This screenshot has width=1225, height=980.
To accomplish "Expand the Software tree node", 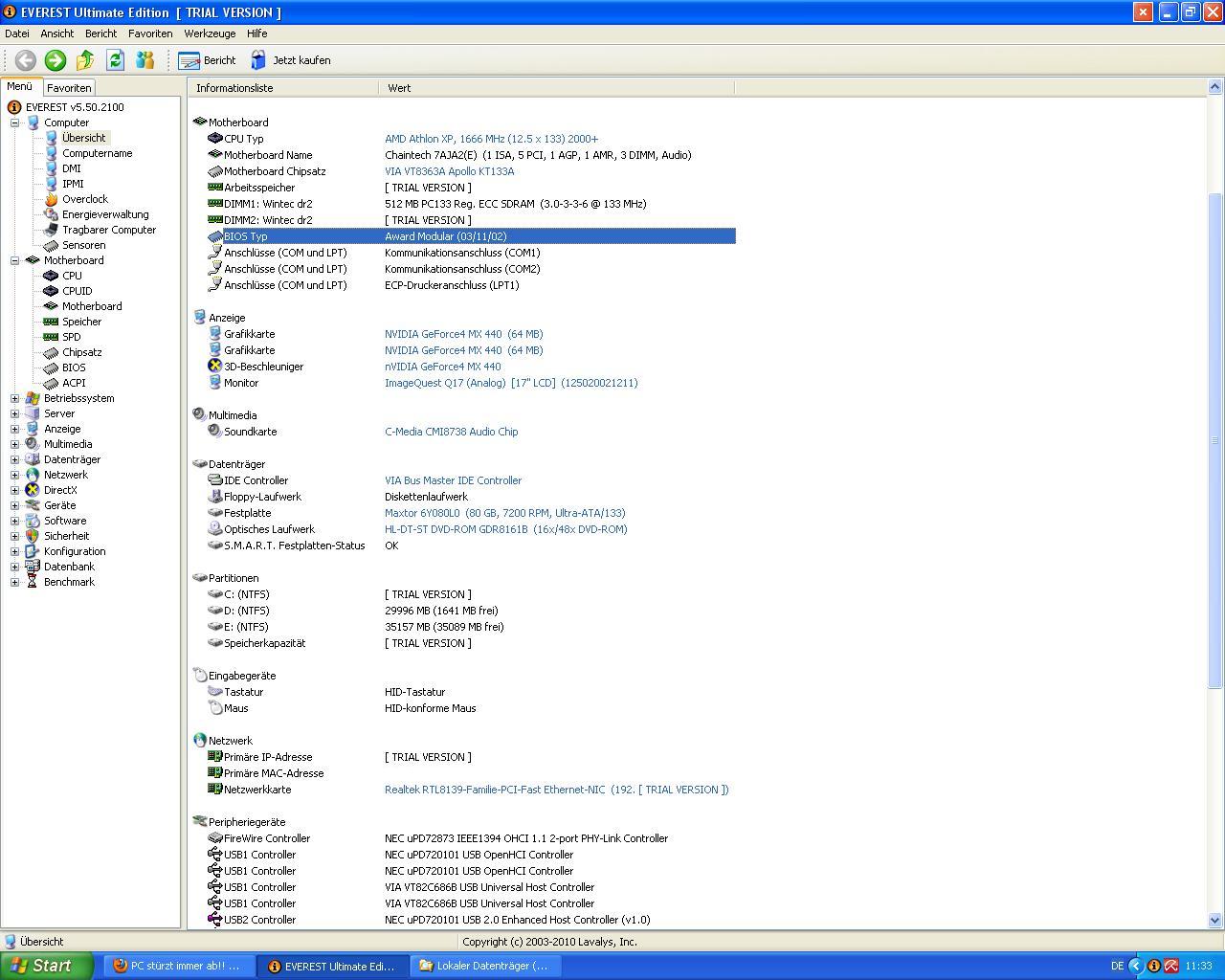I will coord(14,521).
